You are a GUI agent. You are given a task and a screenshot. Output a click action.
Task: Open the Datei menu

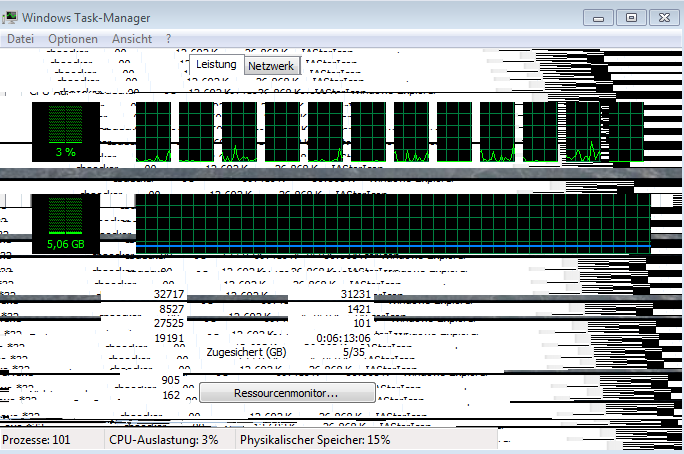click(20, 39)
